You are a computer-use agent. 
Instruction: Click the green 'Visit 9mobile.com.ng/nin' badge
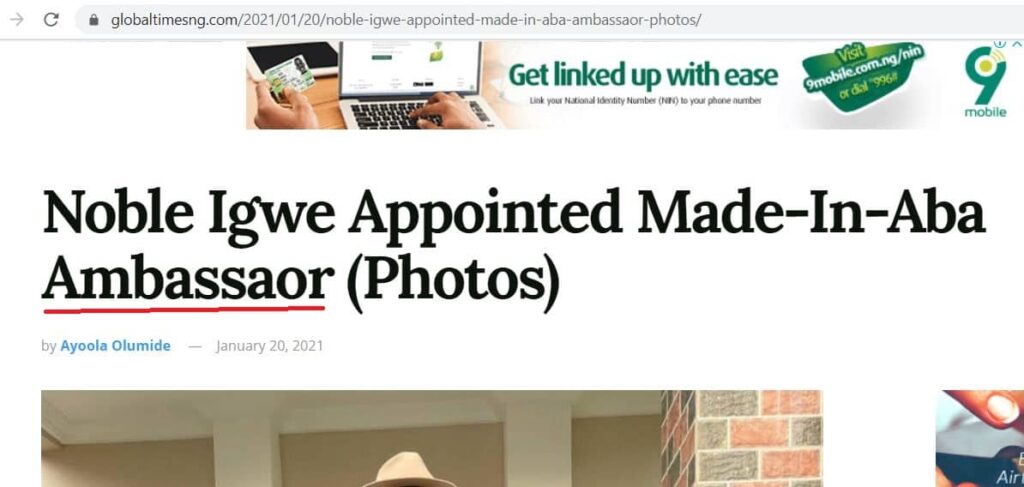click(x=861, y=76)
